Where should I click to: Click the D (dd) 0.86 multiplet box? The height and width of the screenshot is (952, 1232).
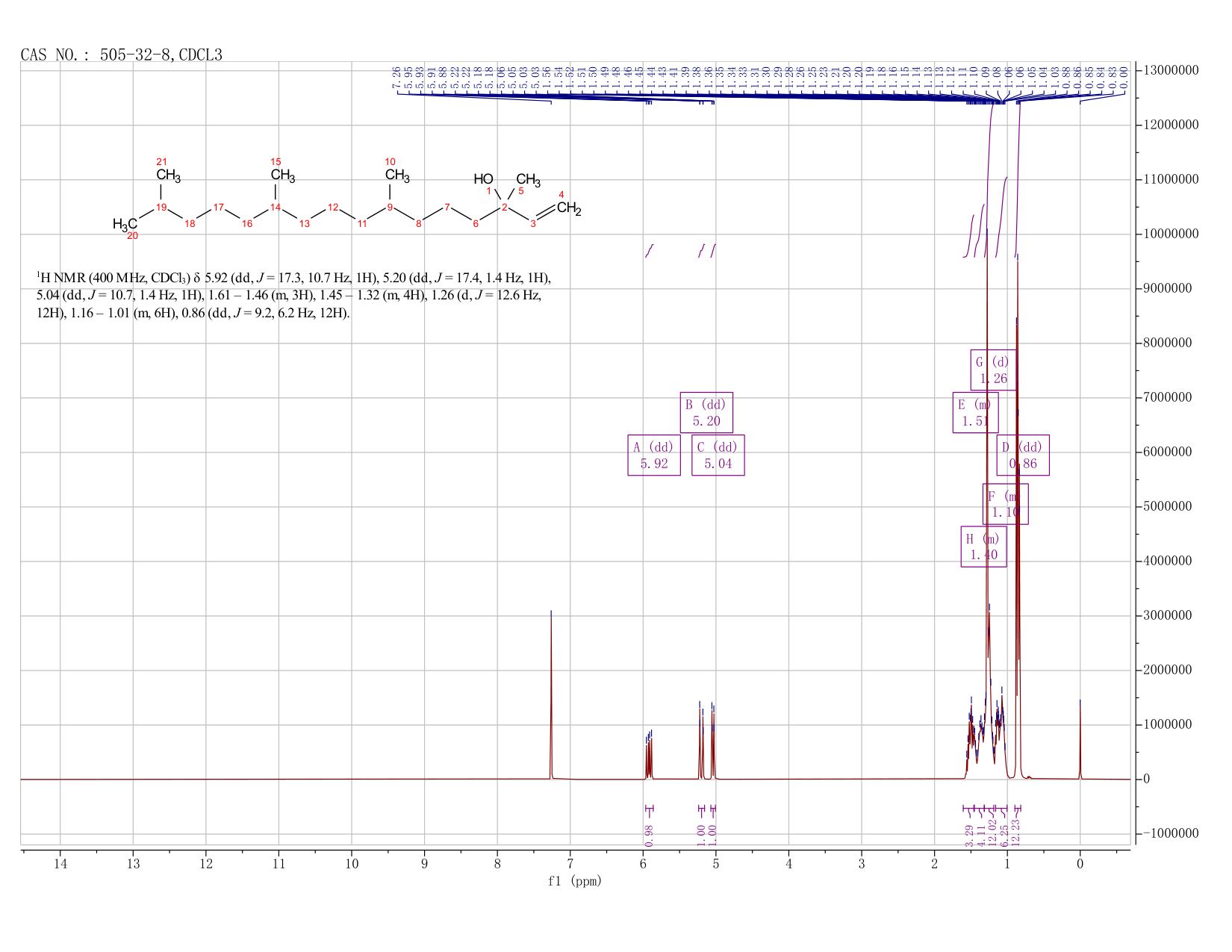1023,455
